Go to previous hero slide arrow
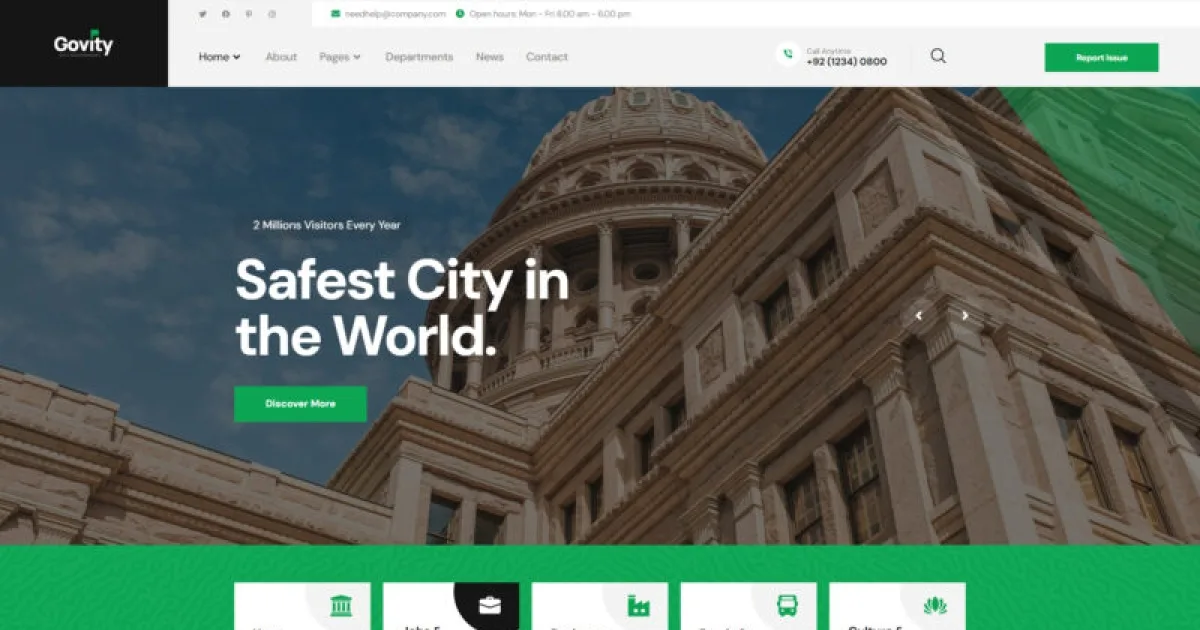1200x630 pixels. 919,315
